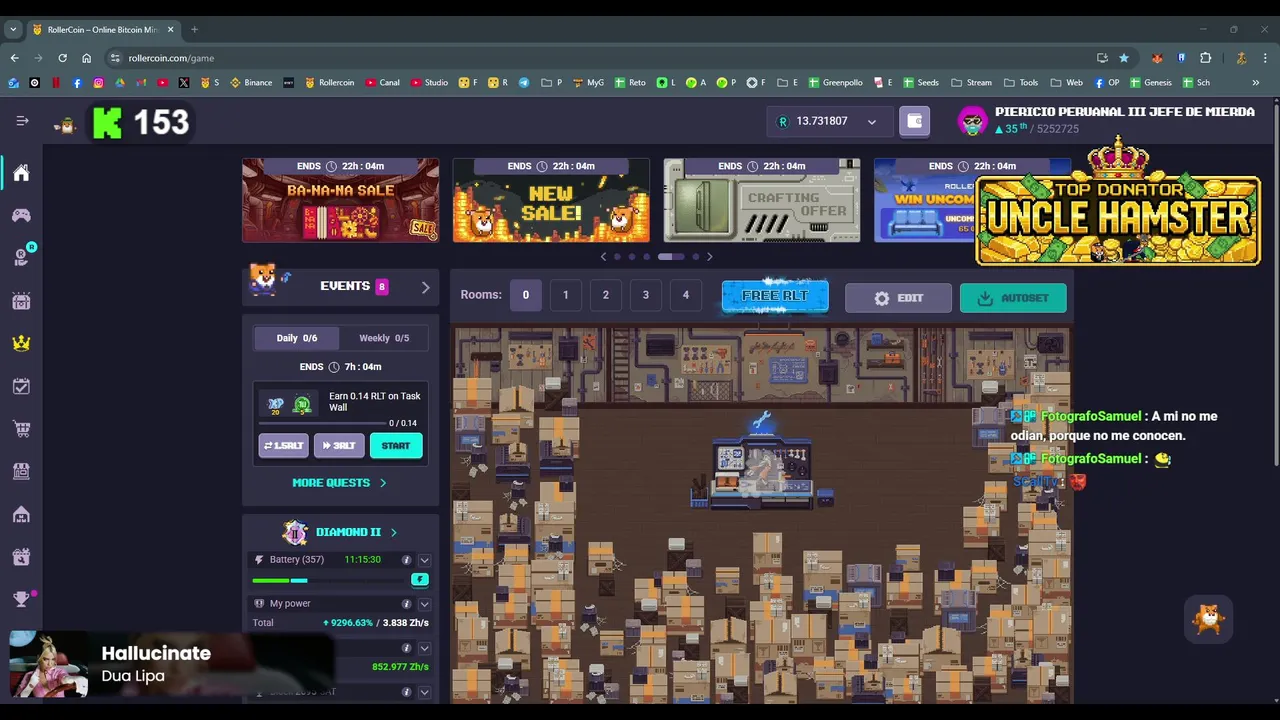
Task: Show more bookmarks double-chevron
Action: 1255,83
